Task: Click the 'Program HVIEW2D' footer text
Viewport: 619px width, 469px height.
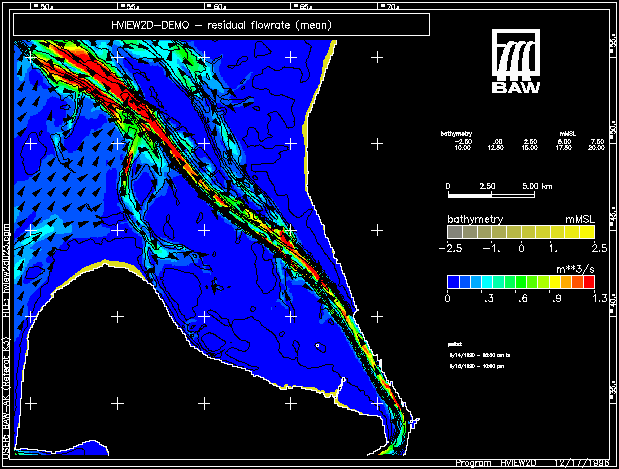Action: pyautogui.click(x=496, y=463)
